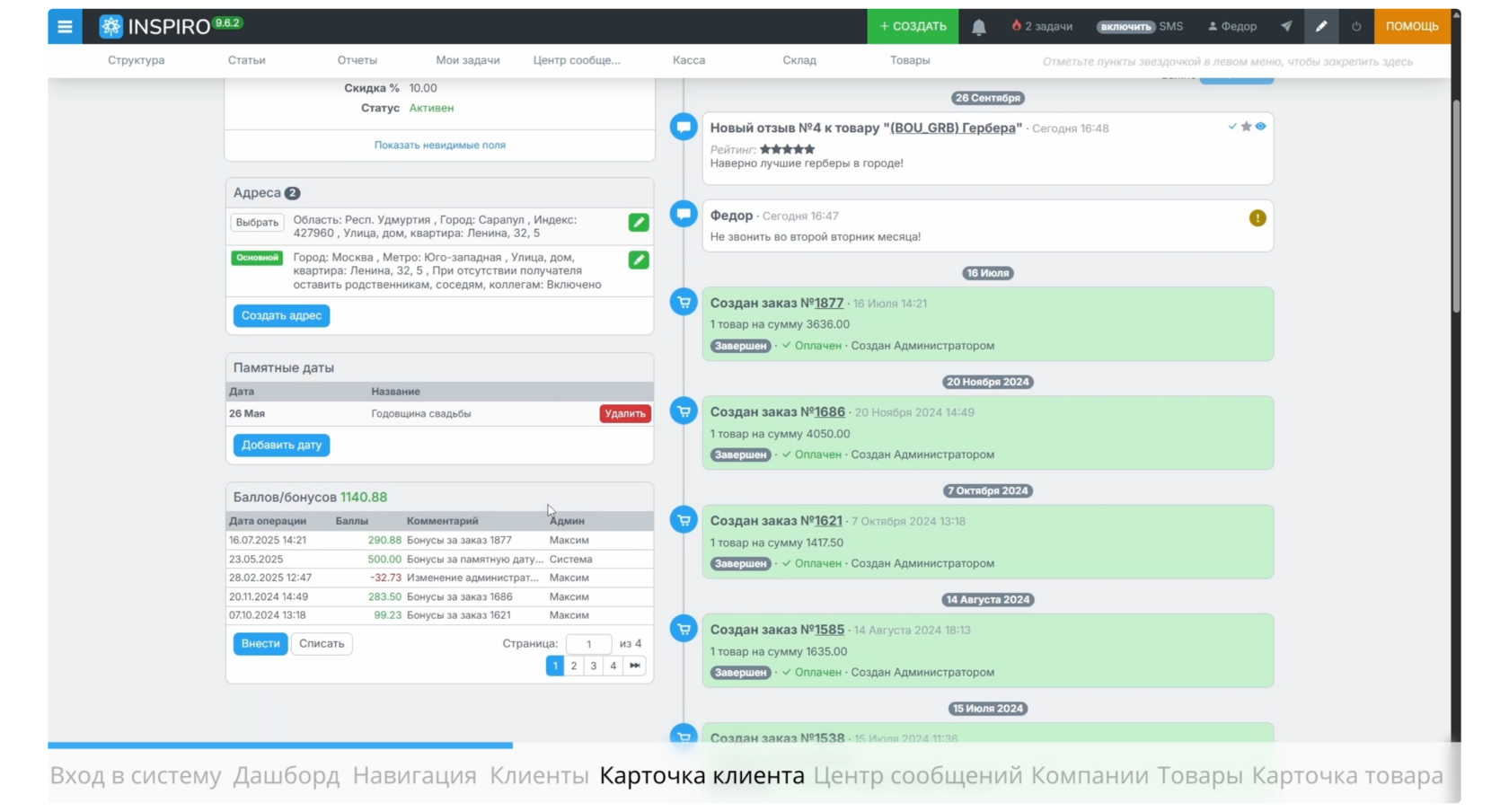Click chat bubble icon beside review №4
1509x812 pixels.
coord(684,127)
